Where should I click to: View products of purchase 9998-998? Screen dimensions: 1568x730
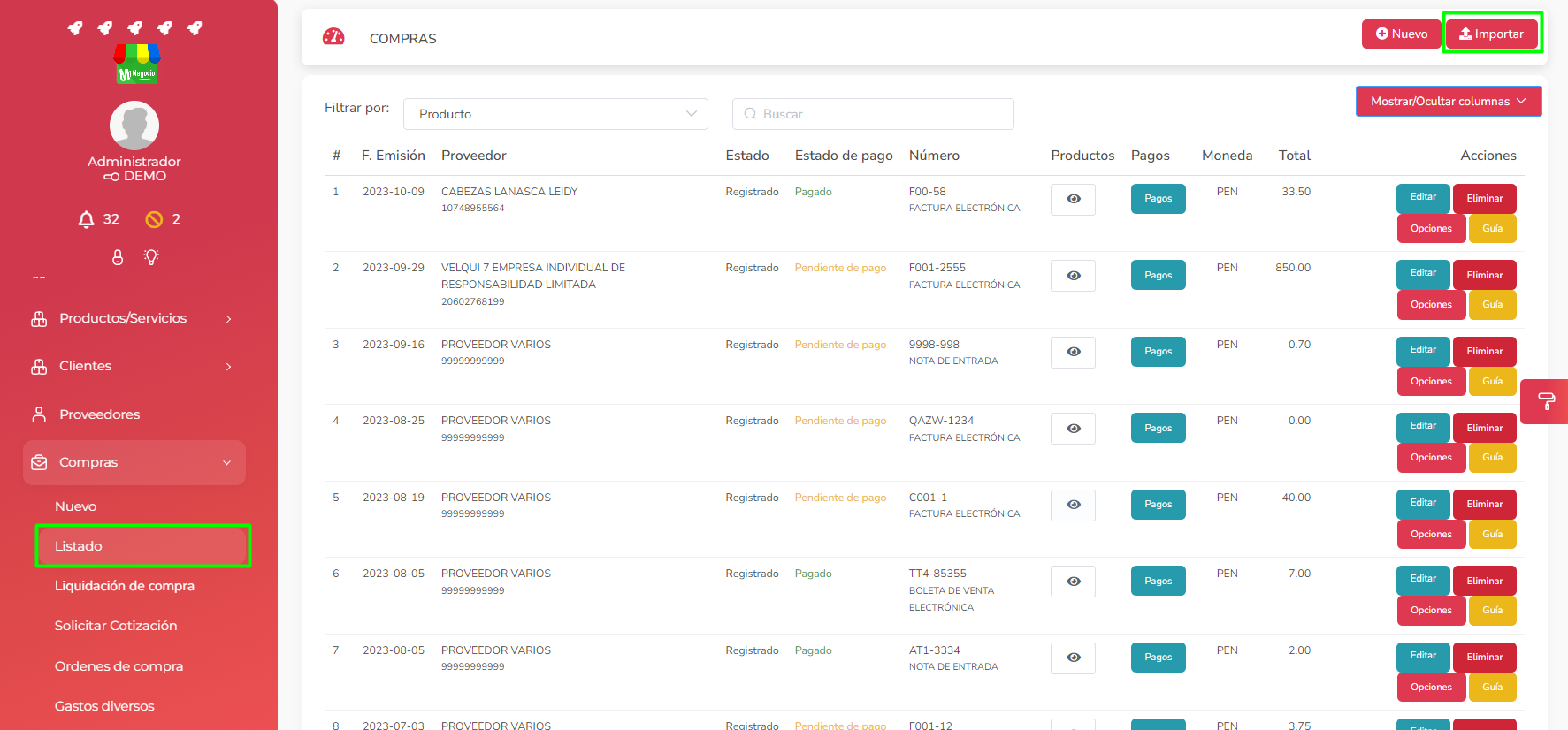(1073, 352)
